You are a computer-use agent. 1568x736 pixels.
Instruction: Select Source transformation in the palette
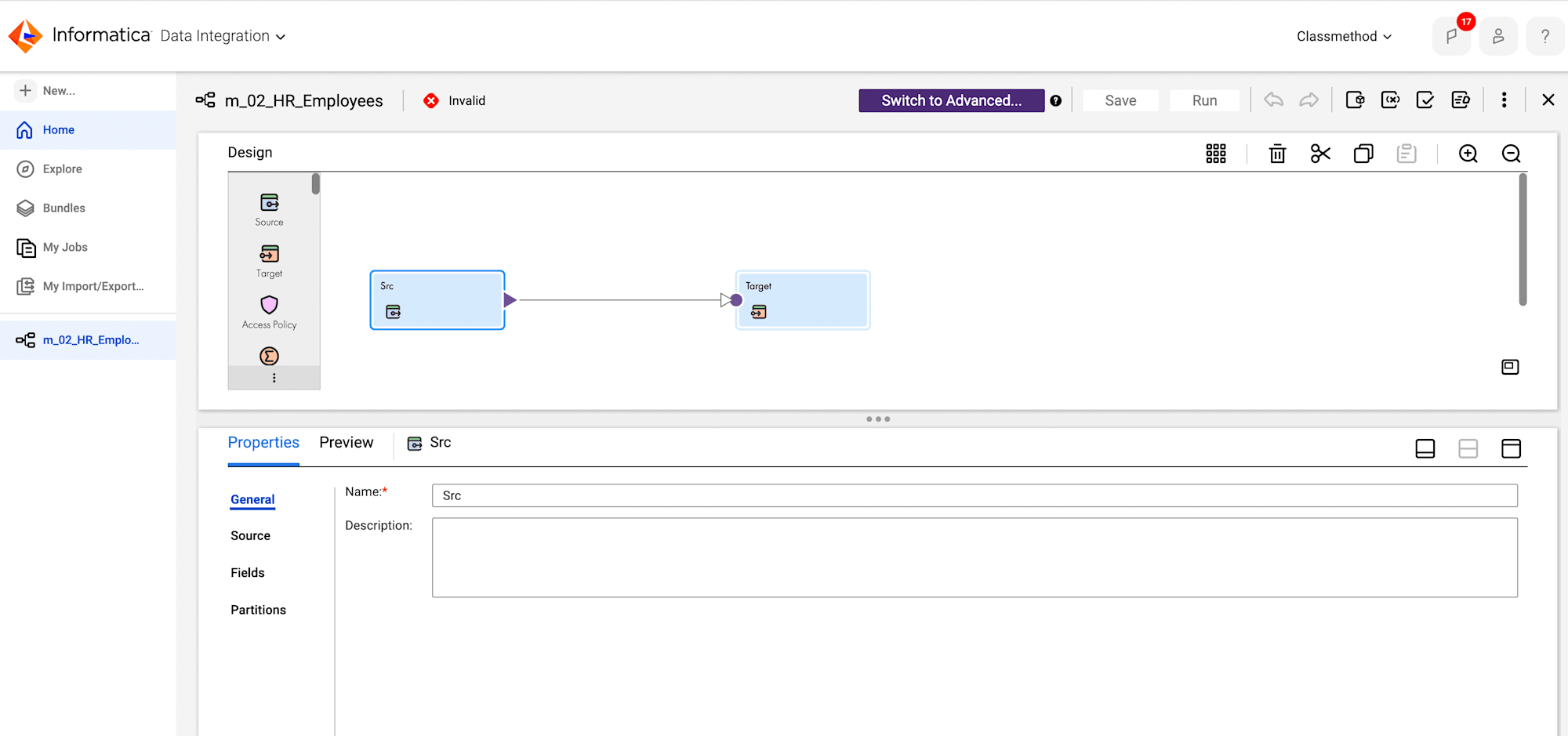coord(269,210)
